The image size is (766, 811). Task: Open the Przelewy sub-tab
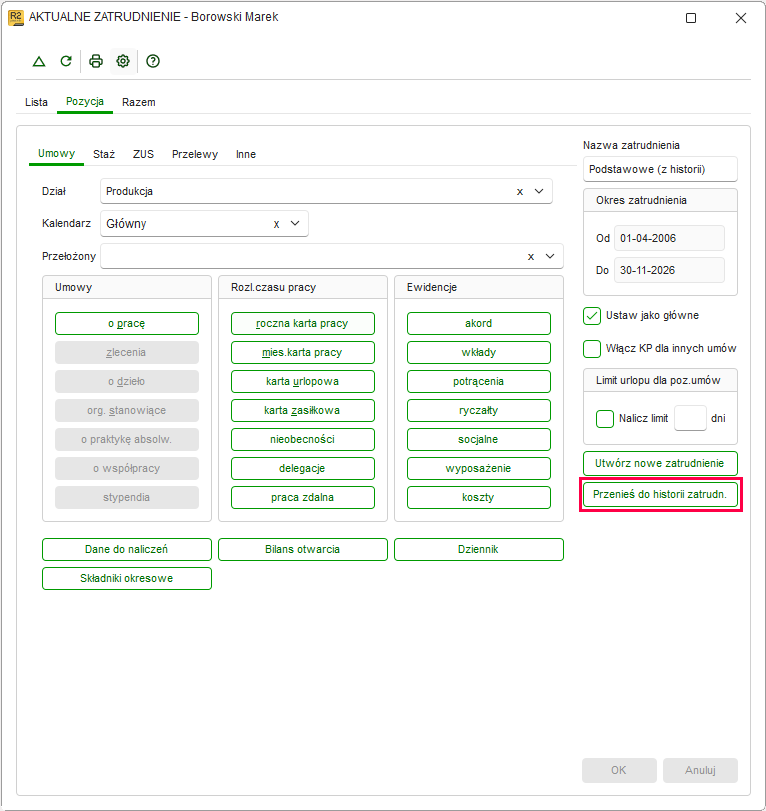195,154
